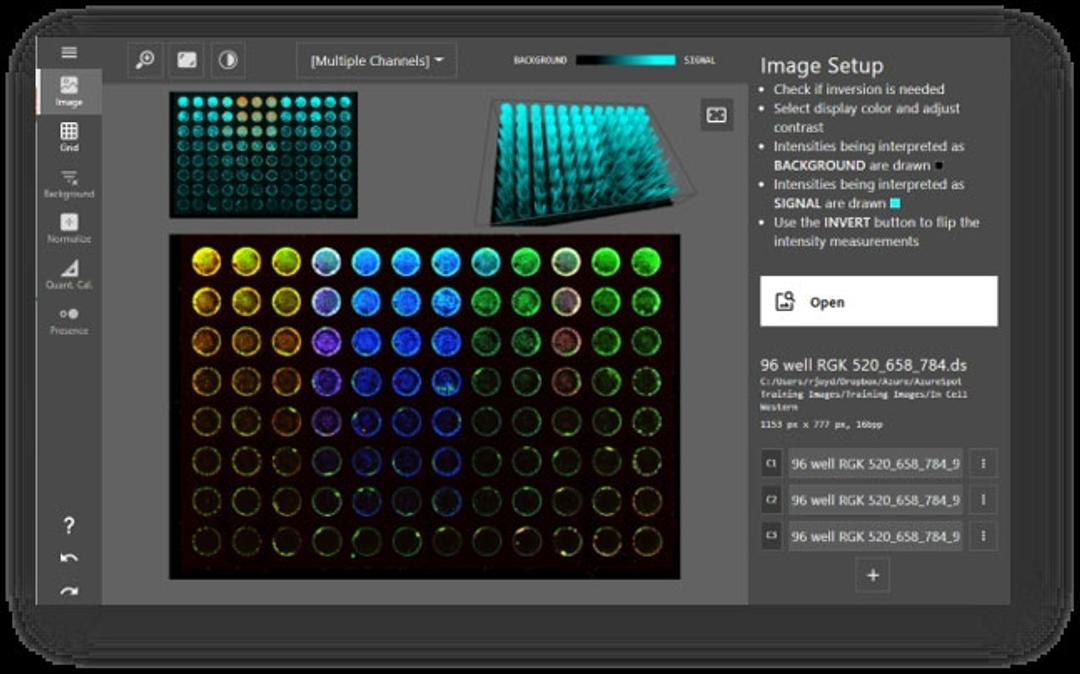Screen dimensions: 1080x674
Task: Click the help question mark icon
Action: tap(69, 526)
